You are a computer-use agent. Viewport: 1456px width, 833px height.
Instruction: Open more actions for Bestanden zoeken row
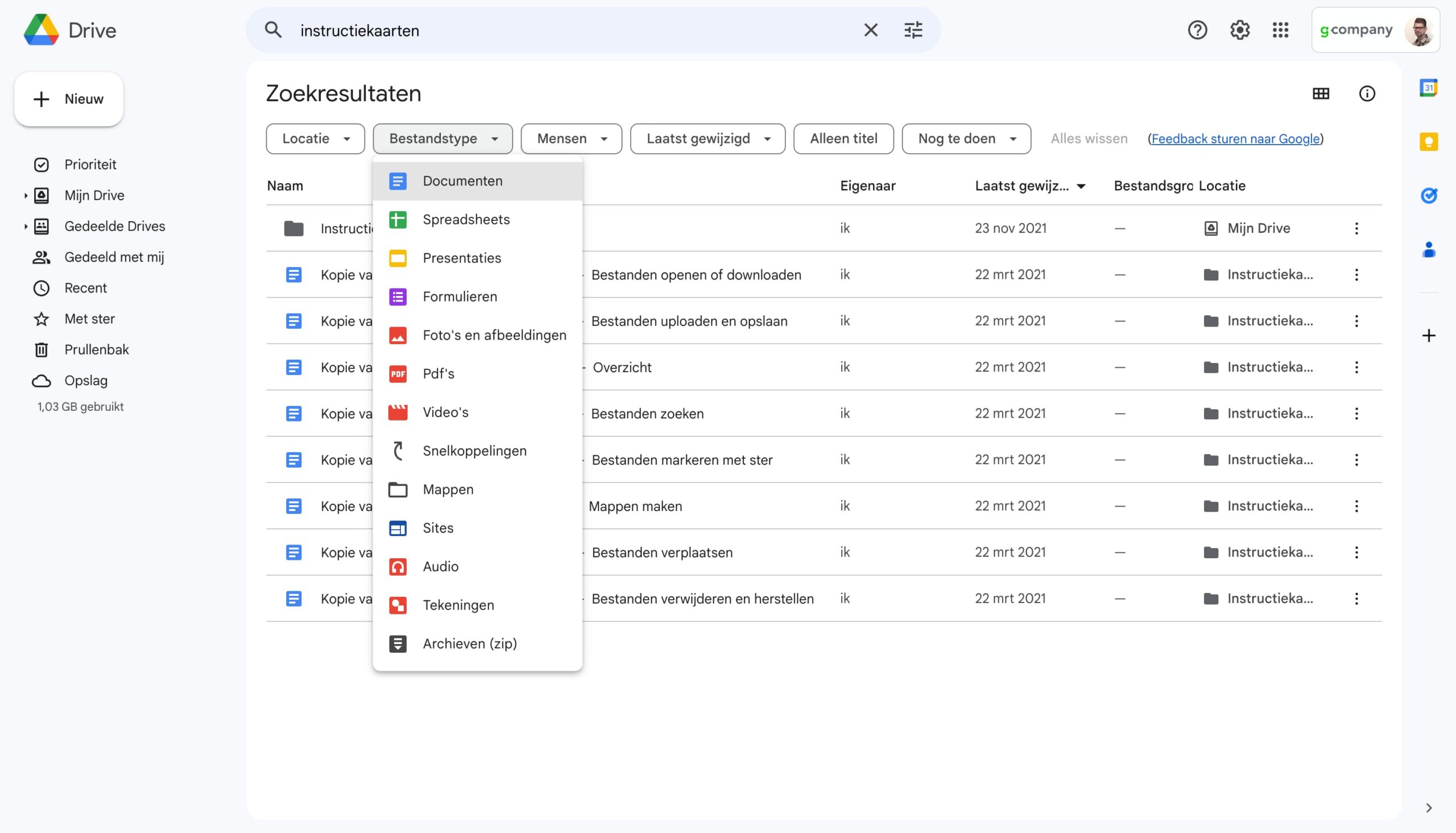(x=1356, y=414)
